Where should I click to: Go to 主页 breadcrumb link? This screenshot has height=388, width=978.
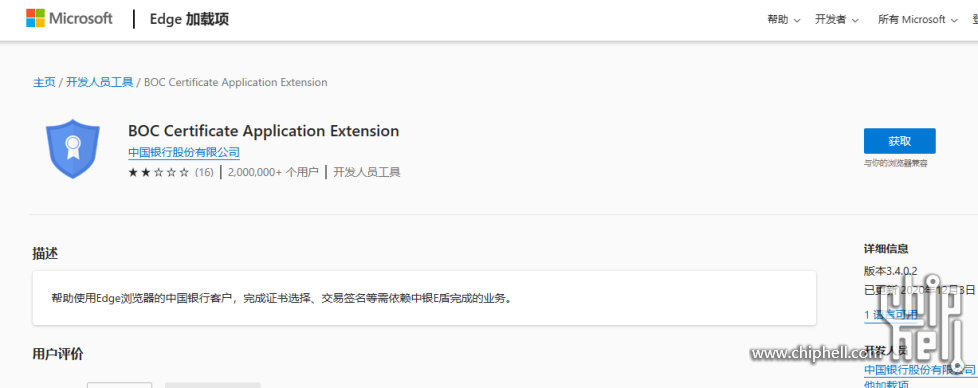tap(44, 82)
